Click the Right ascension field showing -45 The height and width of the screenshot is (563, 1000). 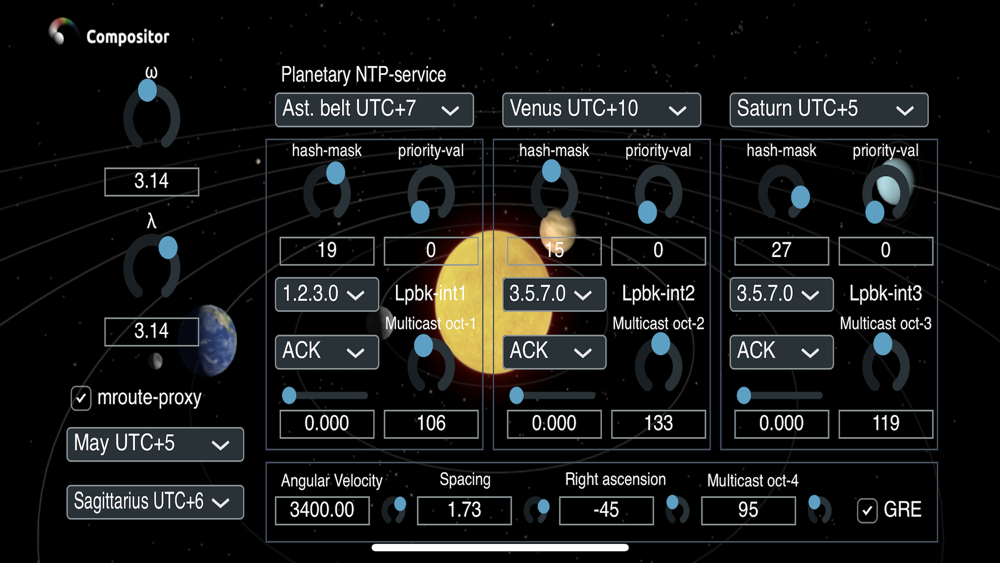click(607, 511)
